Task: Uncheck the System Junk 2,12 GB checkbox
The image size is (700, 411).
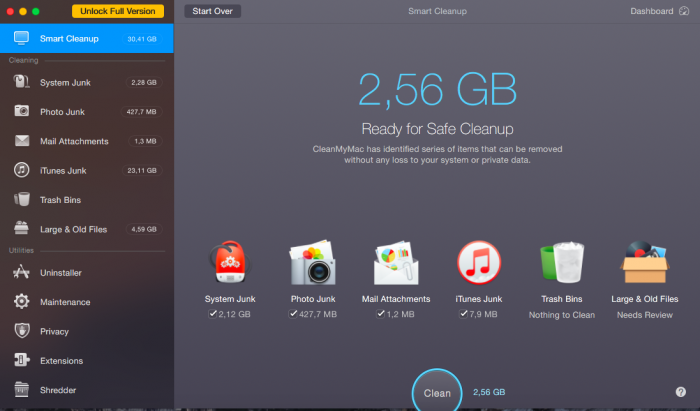Action: point(212,314)
